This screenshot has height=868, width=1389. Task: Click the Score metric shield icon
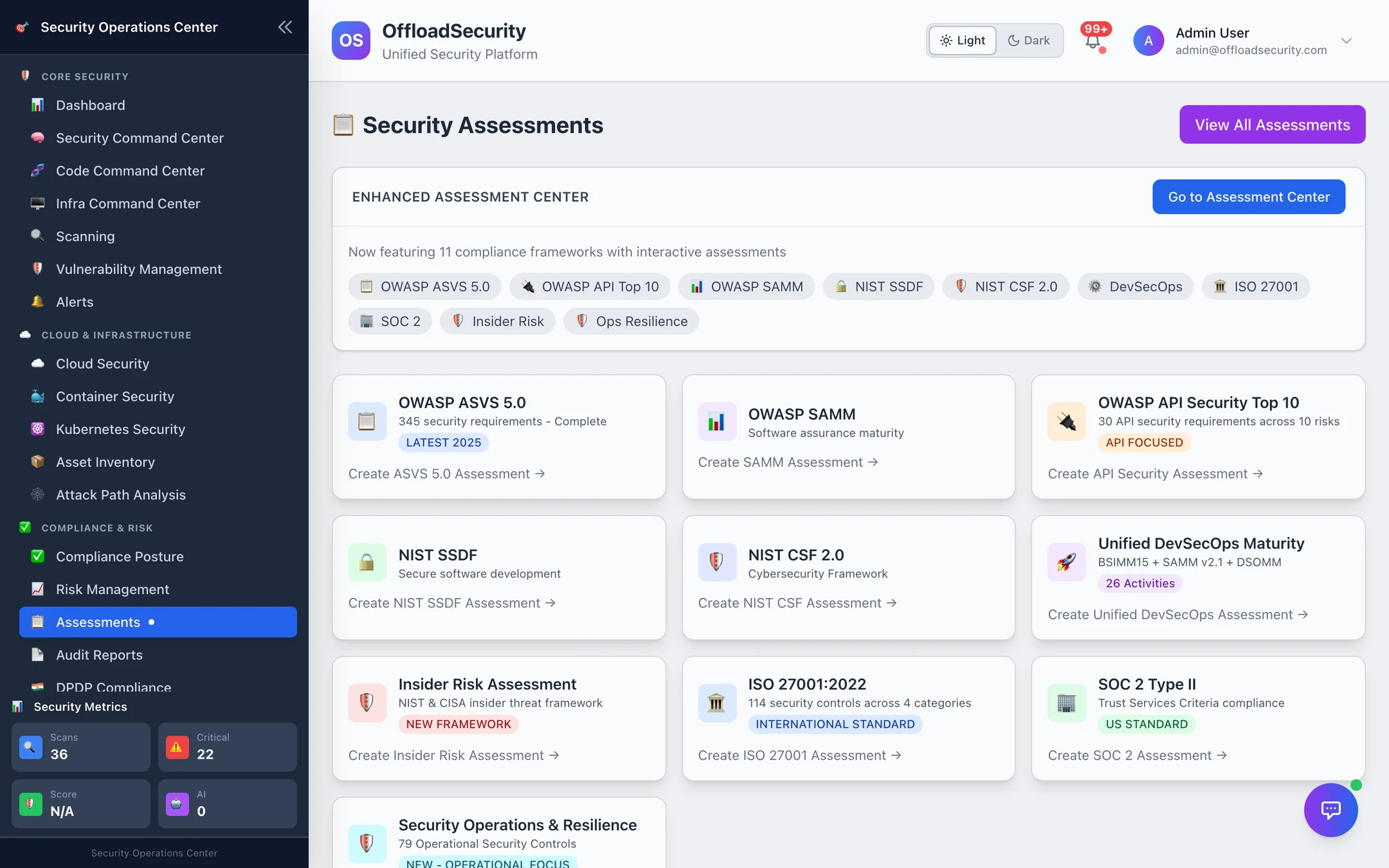[31, 804]
